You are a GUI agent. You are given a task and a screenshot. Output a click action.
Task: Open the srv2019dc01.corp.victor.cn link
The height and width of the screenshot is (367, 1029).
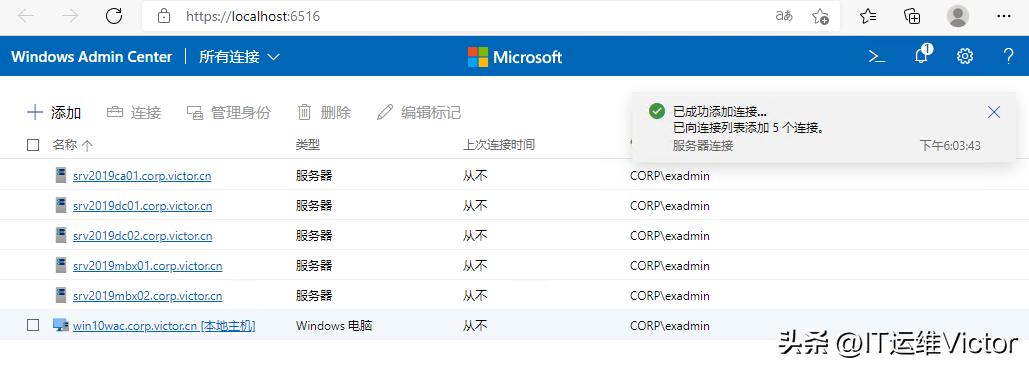click(142, 206)
